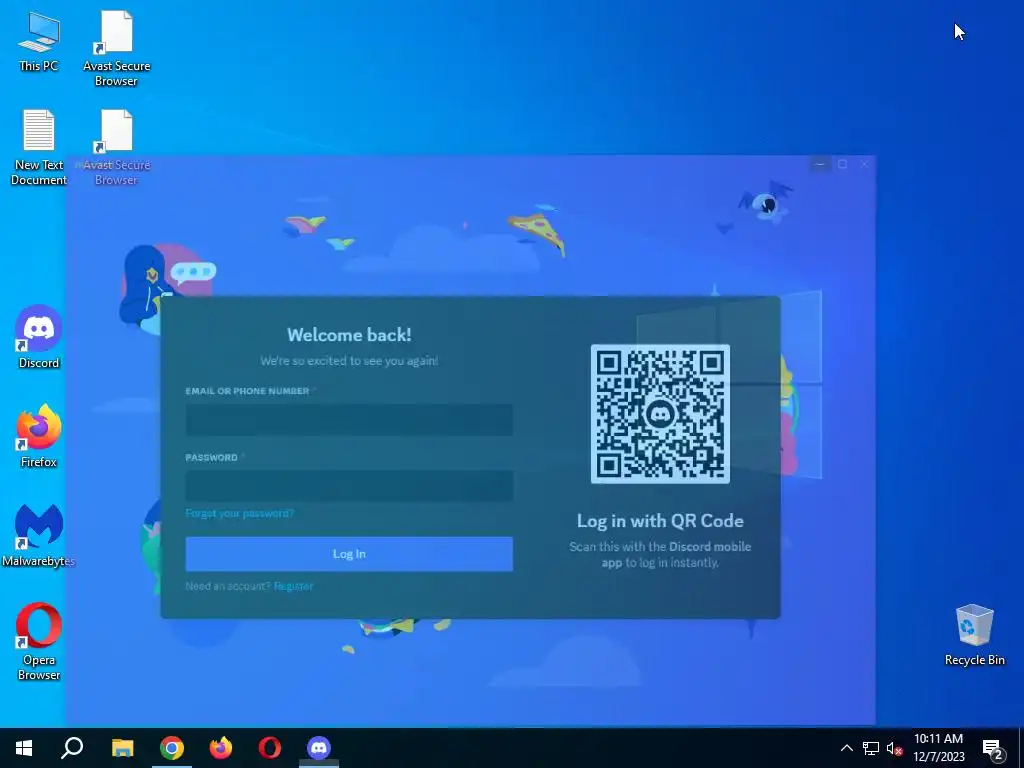
Task: Click the Welcome back! heading
Action: tap(349, 334)
